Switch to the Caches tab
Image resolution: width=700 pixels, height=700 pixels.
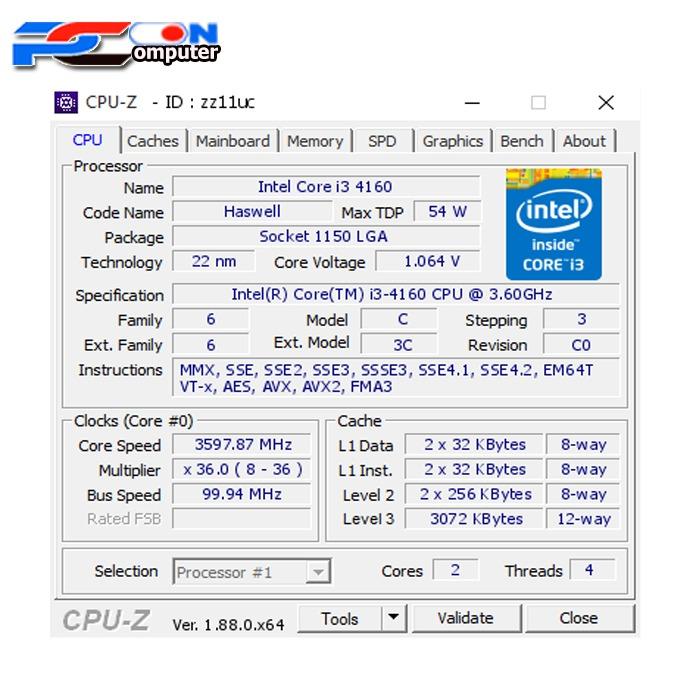pos(153,141)
